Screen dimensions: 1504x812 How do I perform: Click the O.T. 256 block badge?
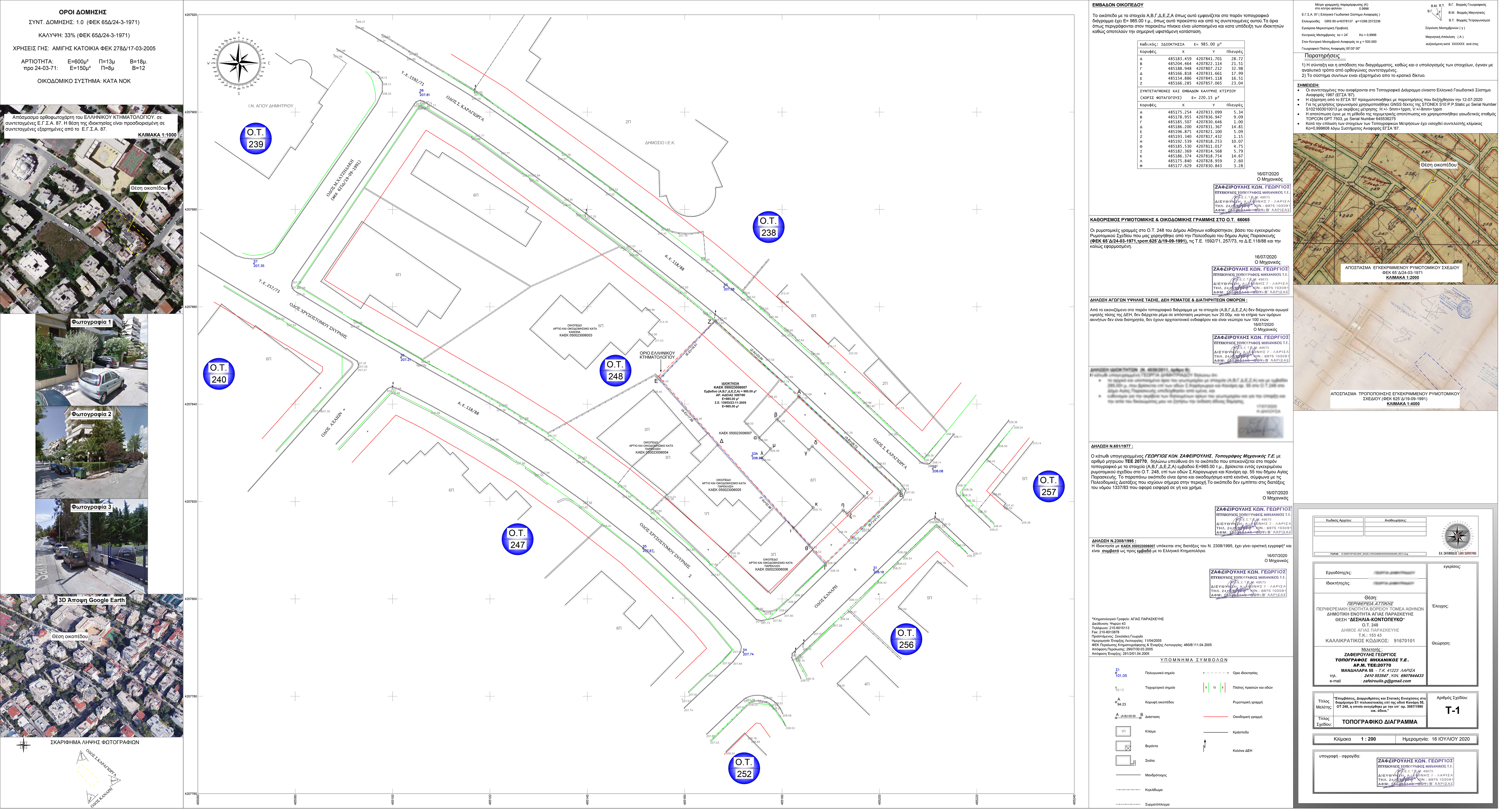(906, 640)
